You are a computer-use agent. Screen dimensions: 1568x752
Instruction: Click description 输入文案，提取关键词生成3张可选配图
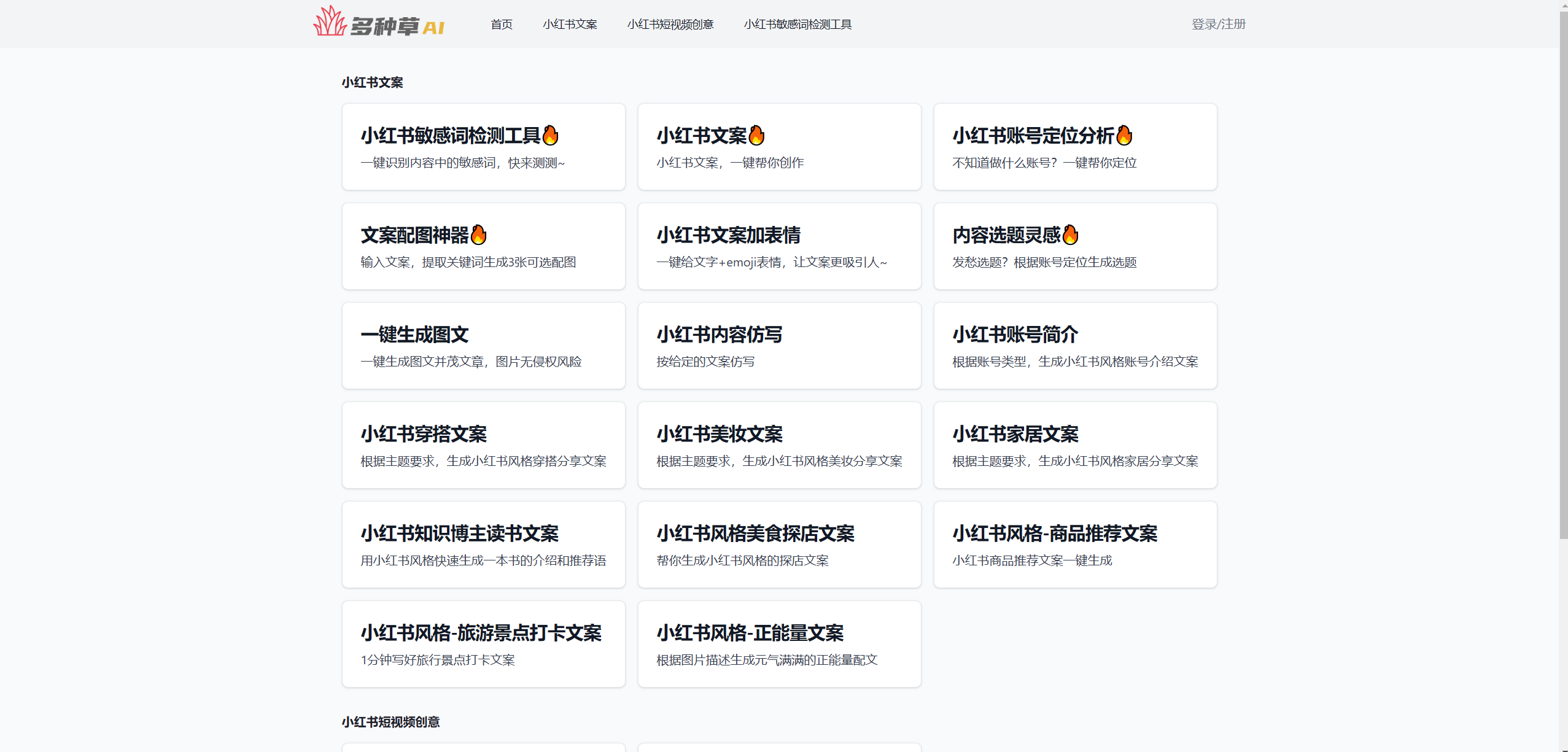(x=468, y=262)
